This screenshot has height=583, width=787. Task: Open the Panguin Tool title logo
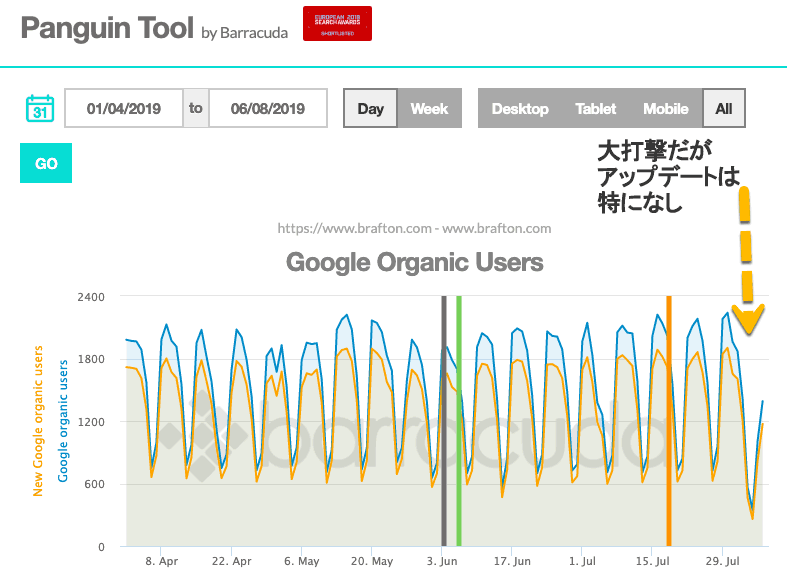(107, 28)
